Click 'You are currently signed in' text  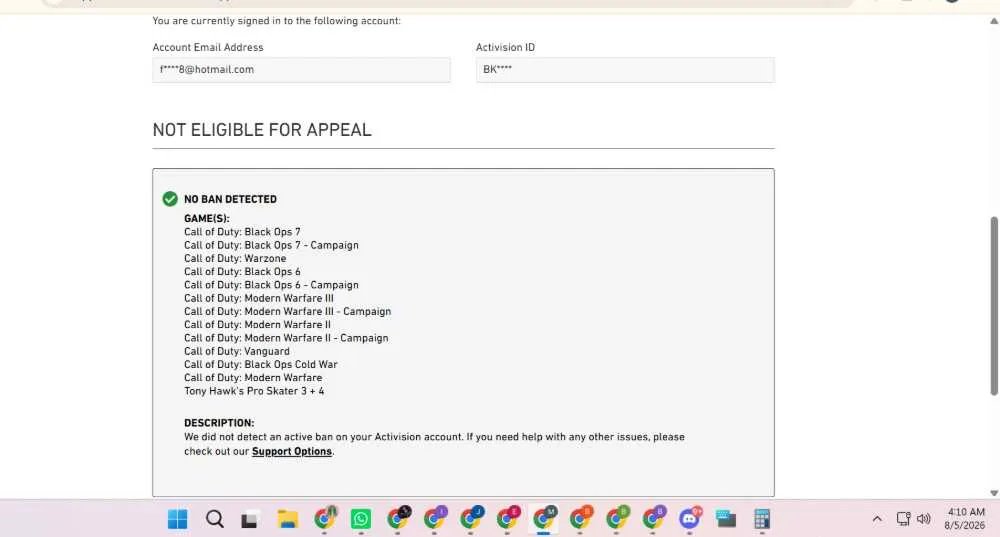[x=277, y=21]
